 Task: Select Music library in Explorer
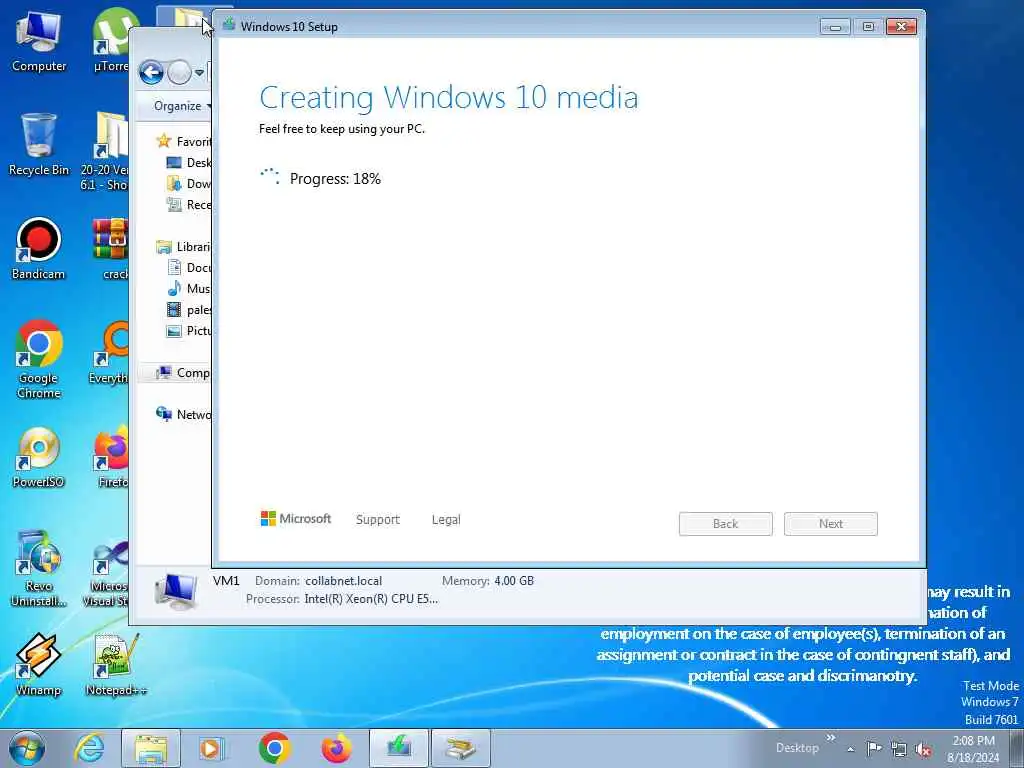pyautogui.click(x=189, y=288)
